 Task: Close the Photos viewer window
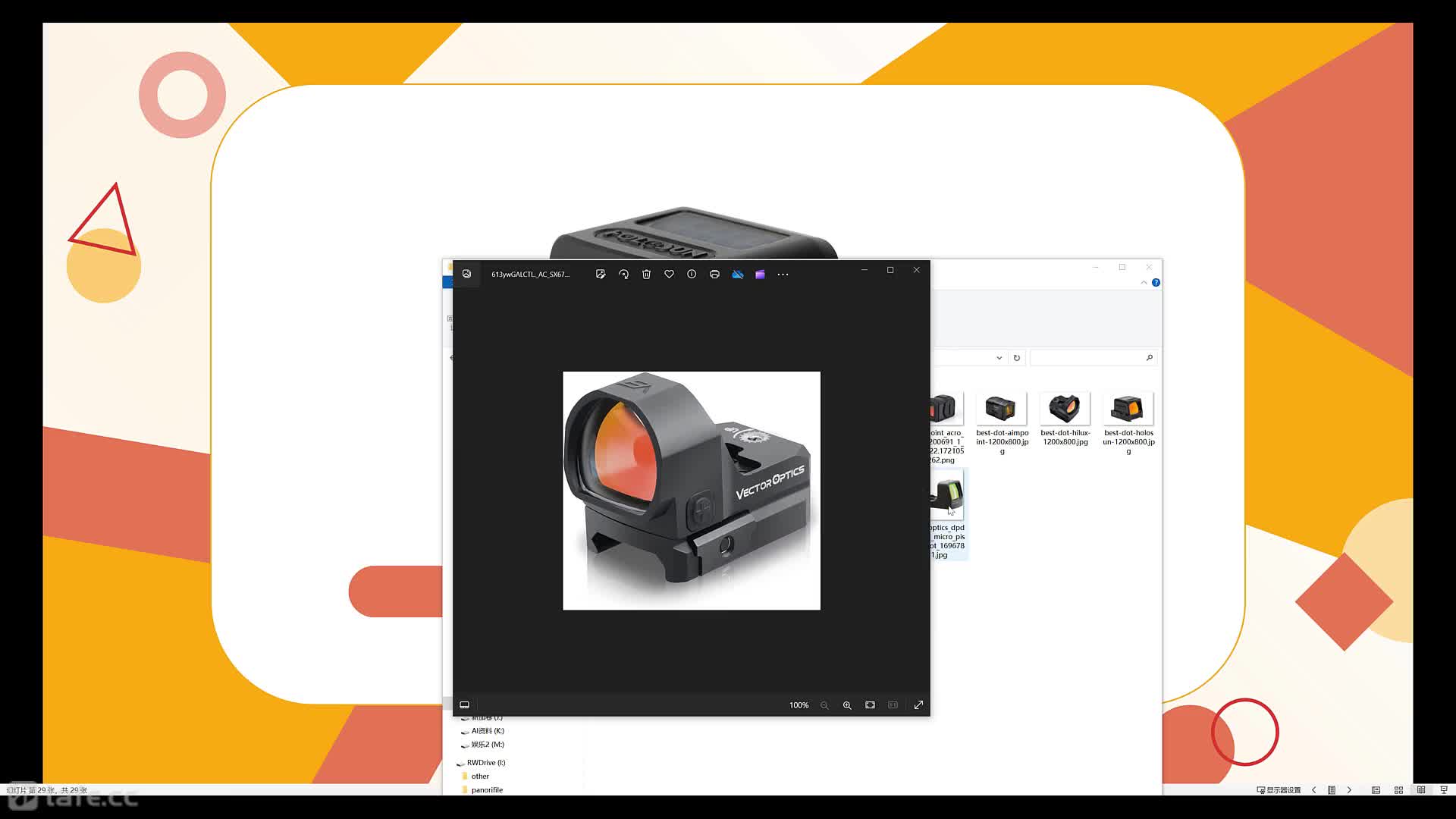click(x=916, y=270)
